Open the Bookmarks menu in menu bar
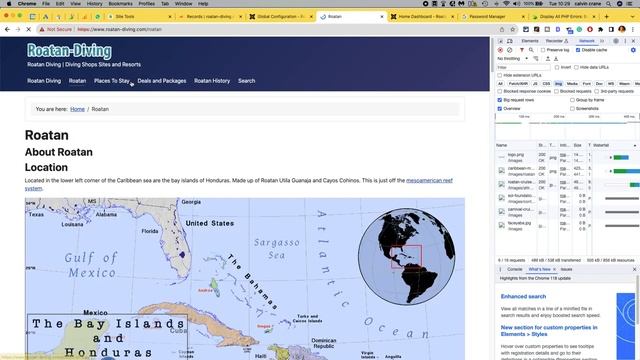Screen dimensions: 640x360 (120, 4)
